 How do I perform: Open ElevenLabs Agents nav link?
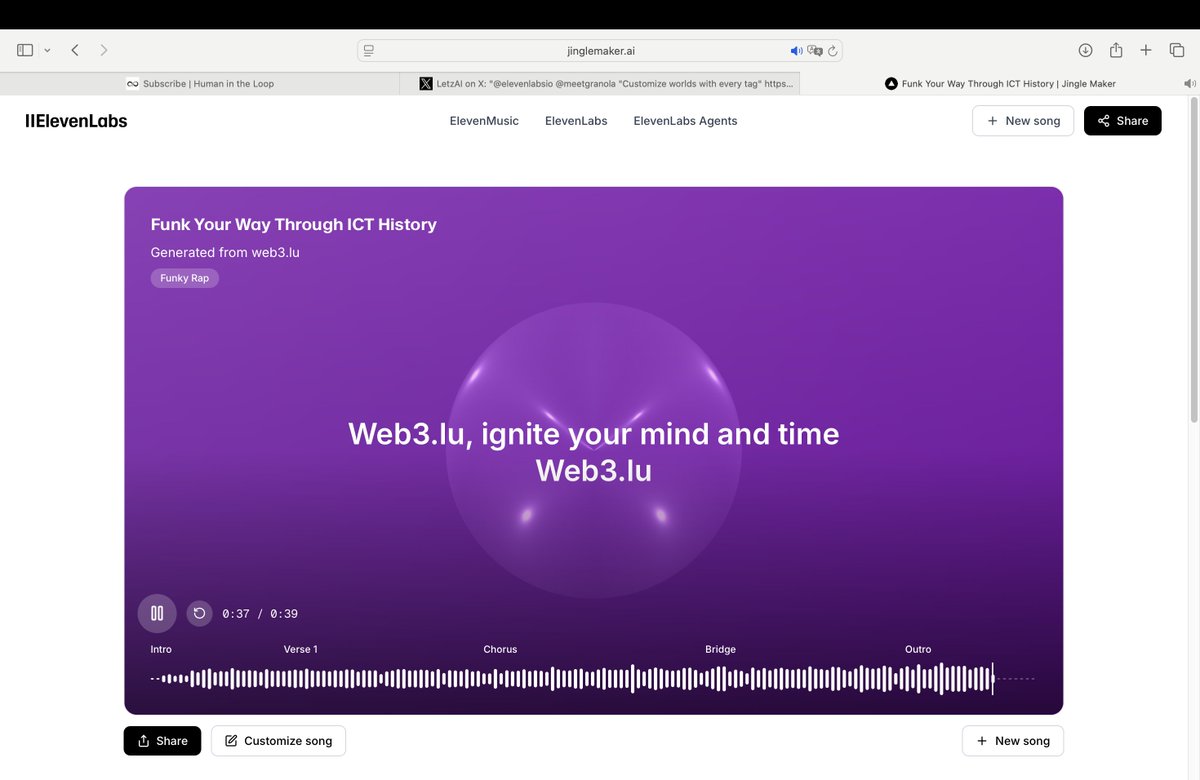pyautogui.click(x=685, y=121)
